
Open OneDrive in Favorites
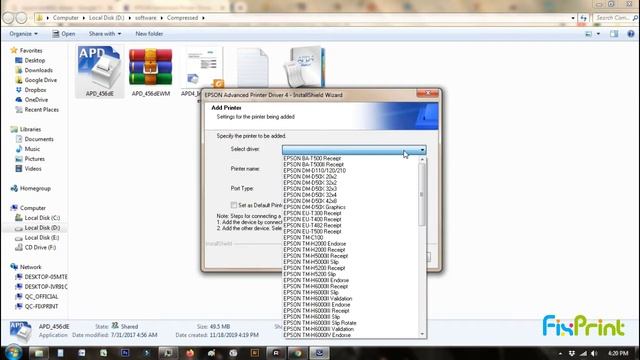[36, 100]
